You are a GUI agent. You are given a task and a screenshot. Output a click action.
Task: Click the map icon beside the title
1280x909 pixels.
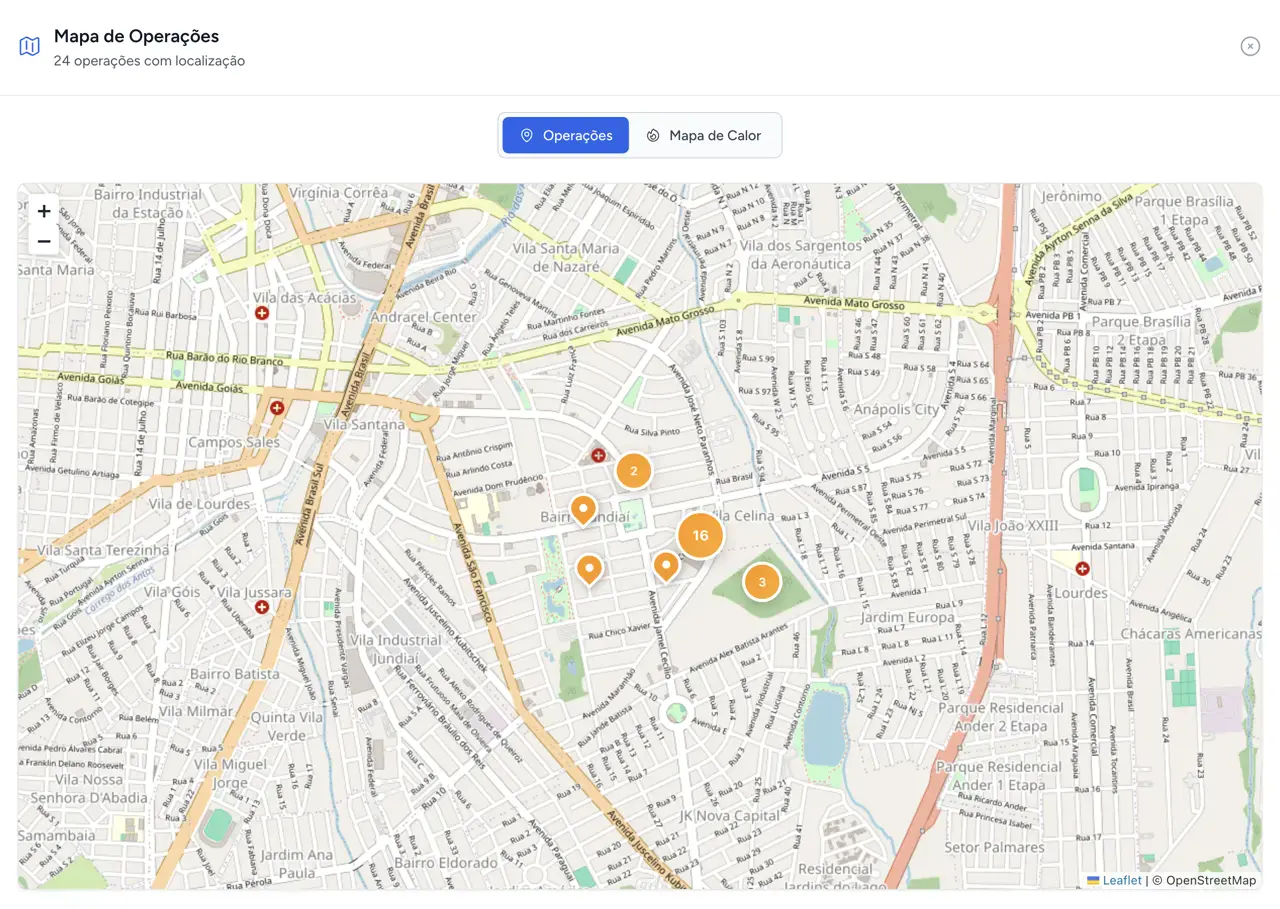(30, 47)
